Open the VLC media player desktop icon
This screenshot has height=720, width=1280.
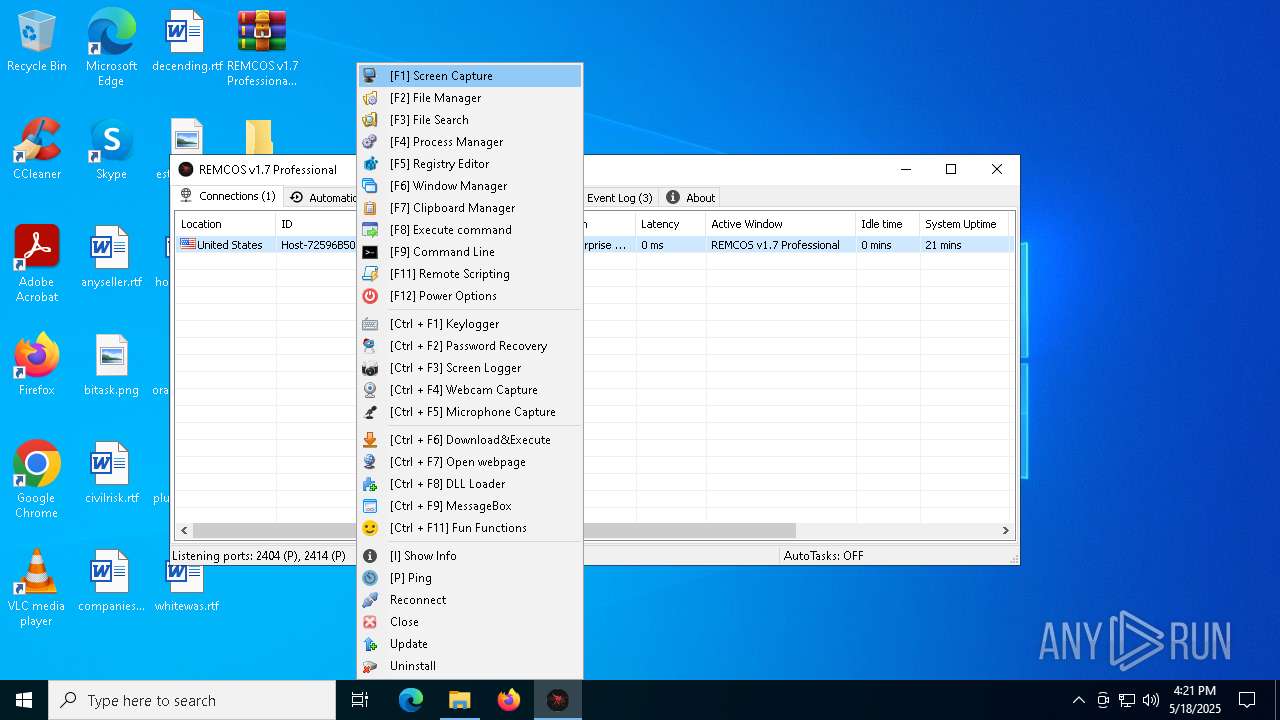click(37, 588)
